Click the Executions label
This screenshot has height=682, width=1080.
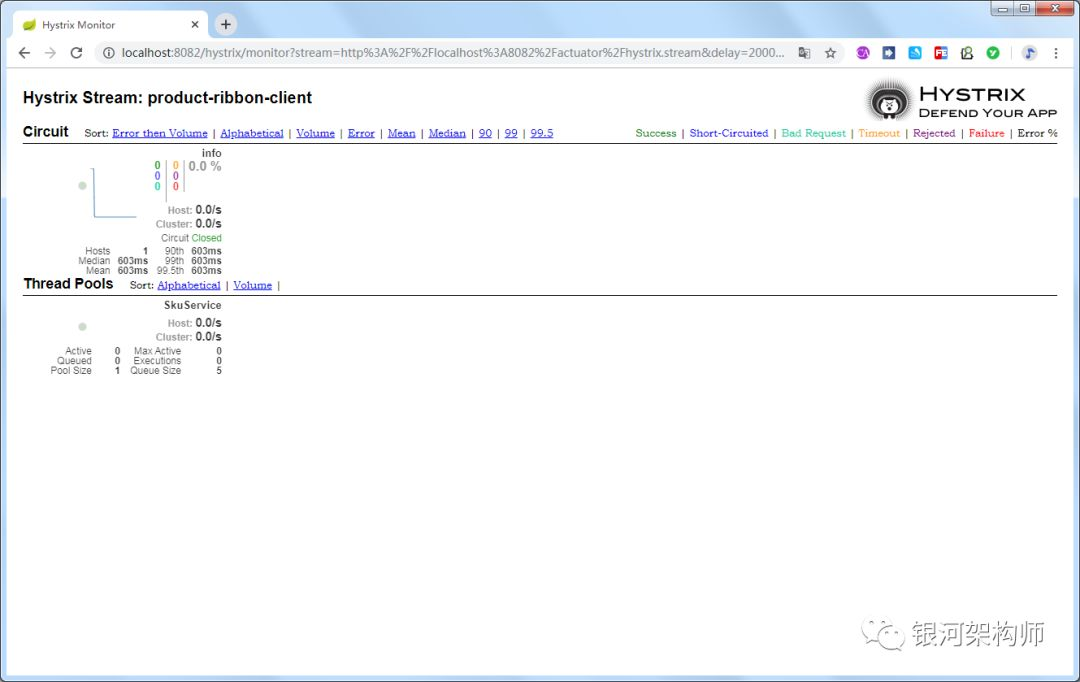pyautogui.click(x=157, y=361)
